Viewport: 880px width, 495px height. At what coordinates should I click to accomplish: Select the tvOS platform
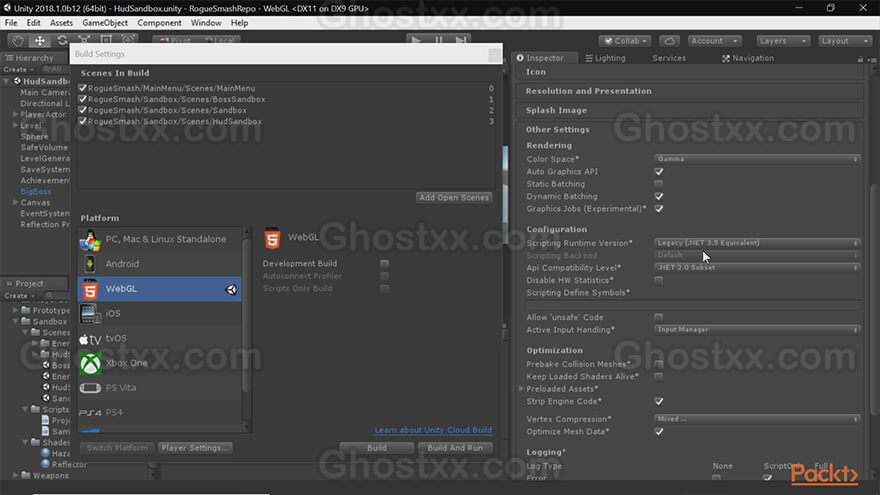159,338
